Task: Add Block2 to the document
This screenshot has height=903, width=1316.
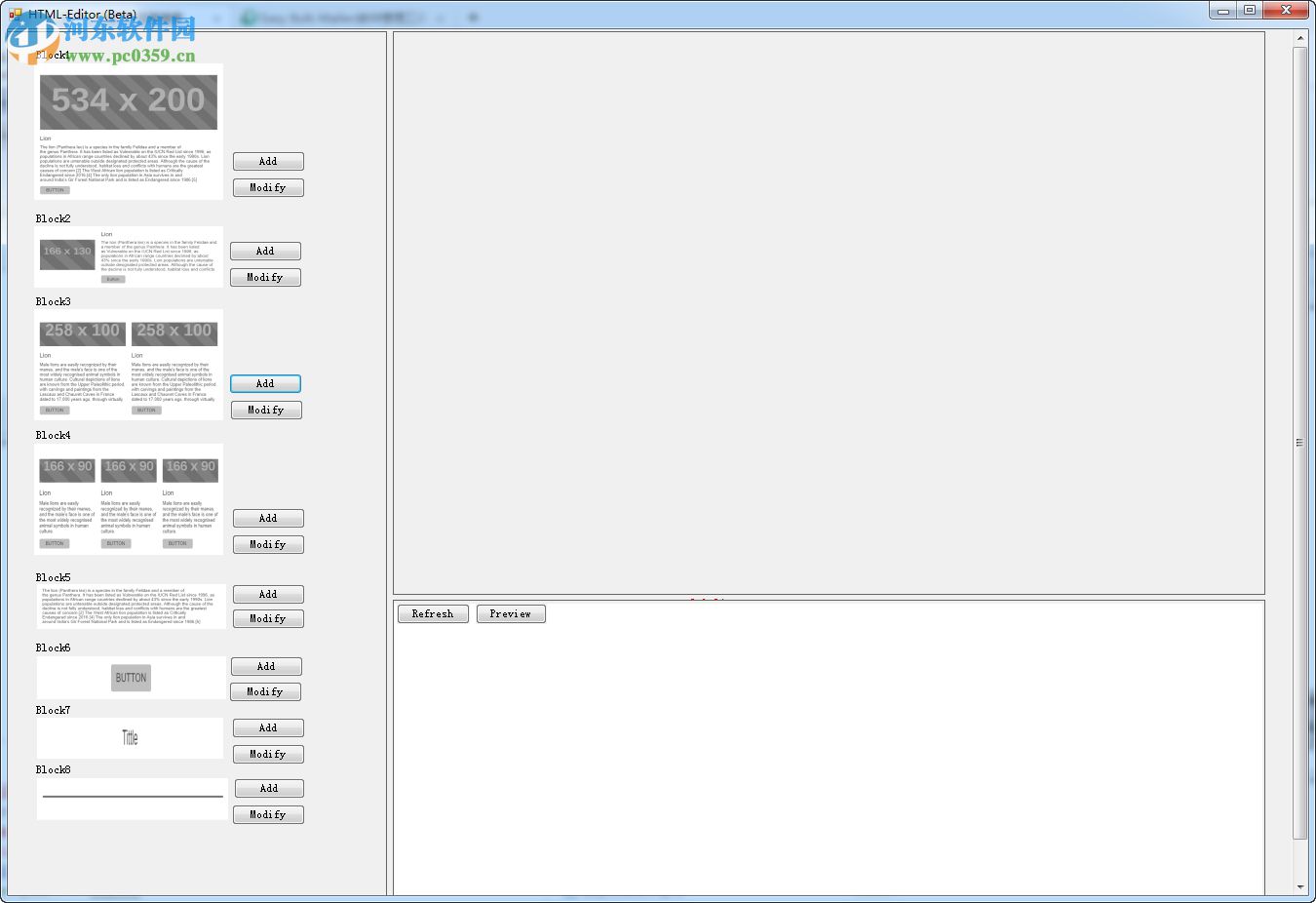Action: (265, 251)
